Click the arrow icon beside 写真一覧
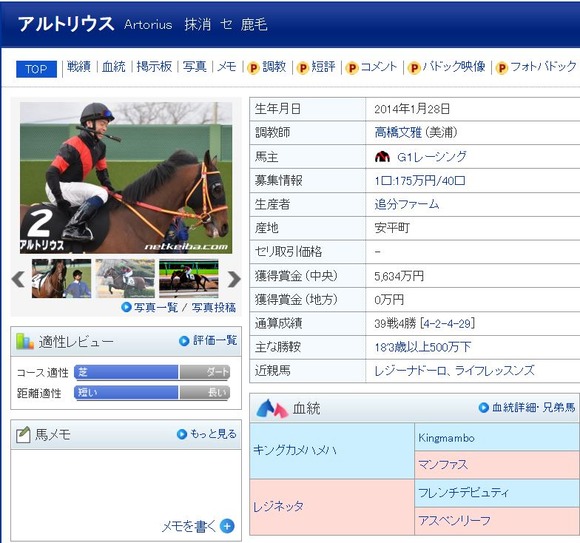This screenshot has height=543, width=580. pyautogui.click(x=127, y=307)
